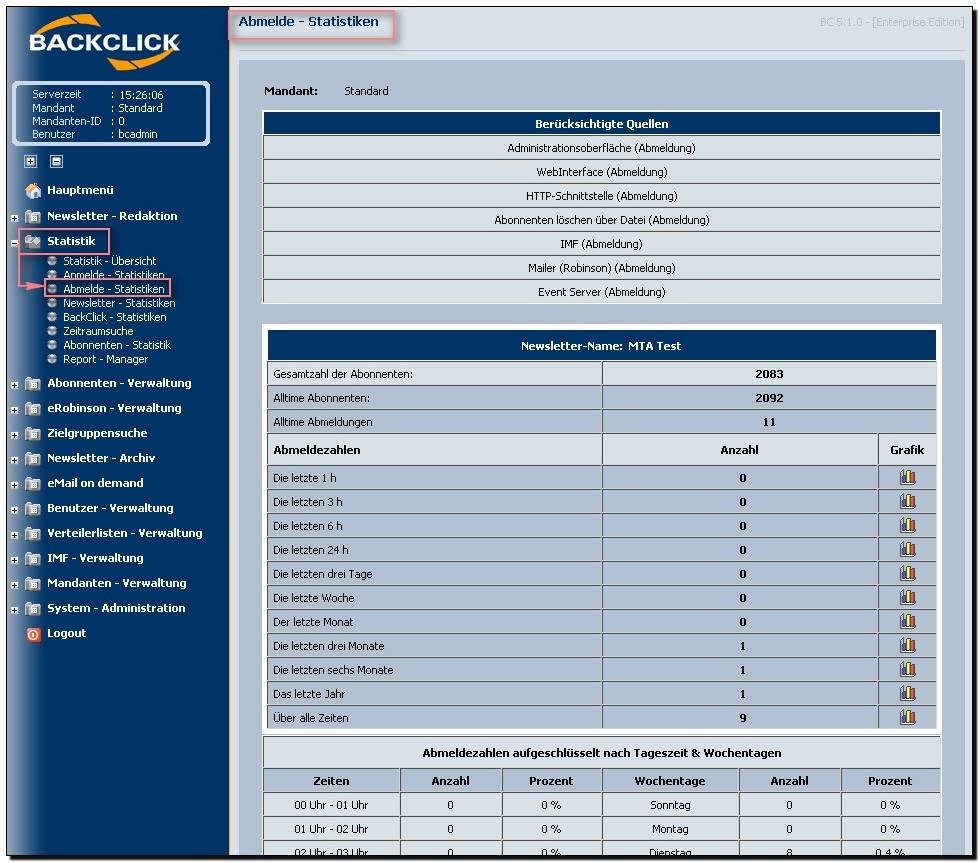980x863 pixels.
Task: Click Alltime Abmeldungen value 11
Action: tap(769, 422)
